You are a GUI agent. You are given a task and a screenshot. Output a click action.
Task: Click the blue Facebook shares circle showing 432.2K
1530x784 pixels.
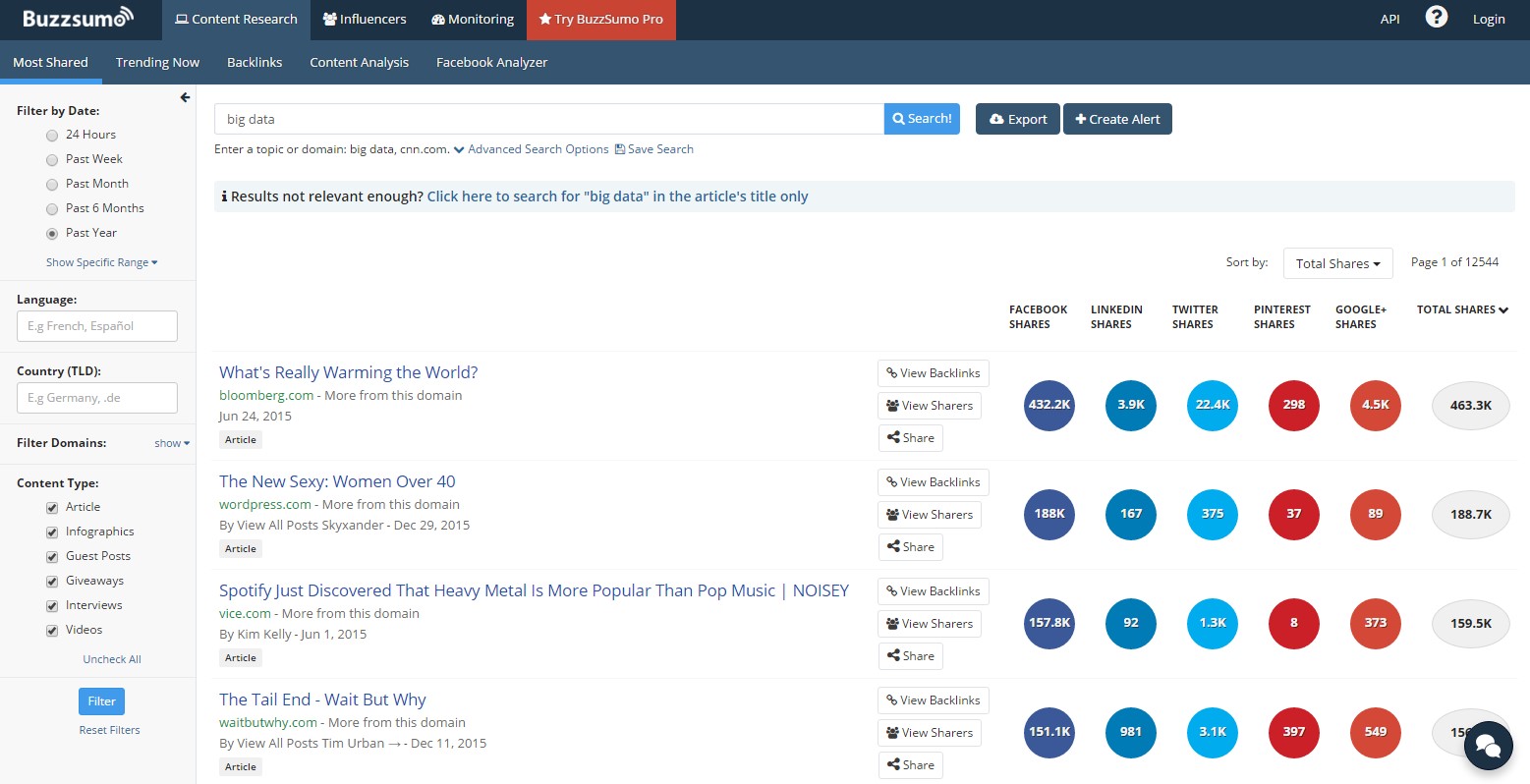[x=1048, y=405]
